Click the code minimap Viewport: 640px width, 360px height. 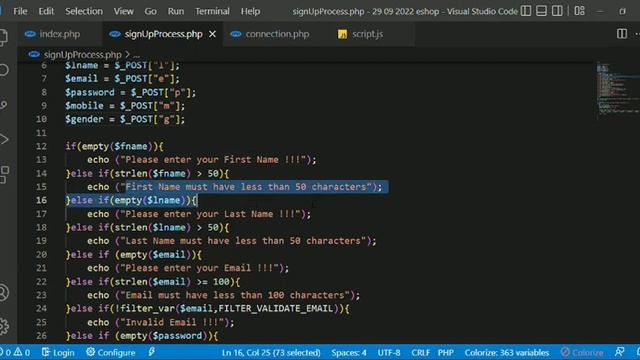[x=617, y=91]
